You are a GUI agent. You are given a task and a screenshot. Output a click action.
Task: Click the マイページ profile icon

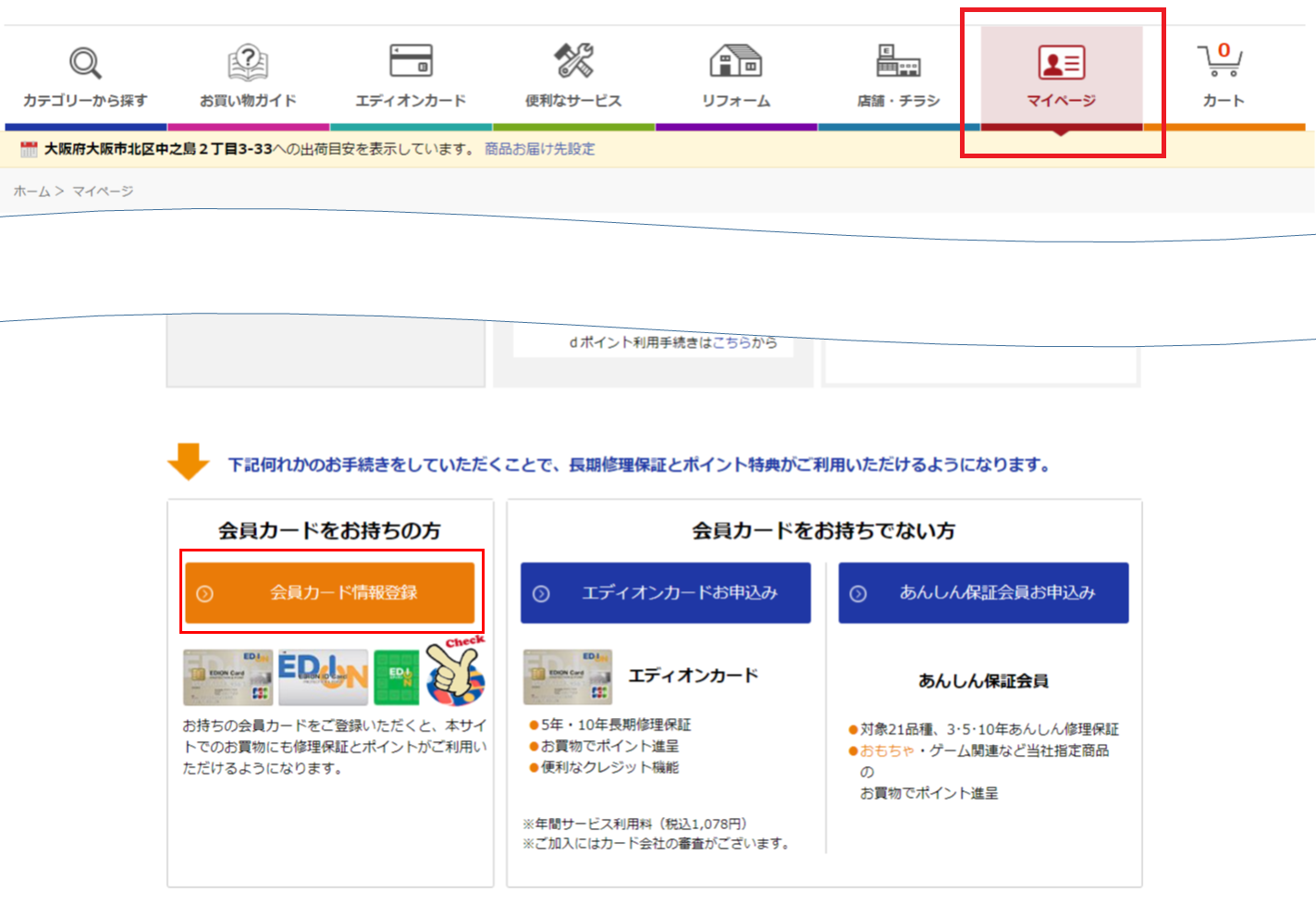coord(1060,61)
